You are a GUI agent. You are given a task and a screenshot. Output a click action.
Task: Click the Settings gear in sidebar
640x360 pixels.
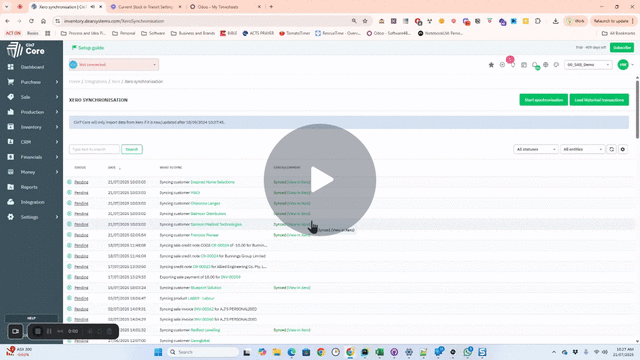coord(11,217)
